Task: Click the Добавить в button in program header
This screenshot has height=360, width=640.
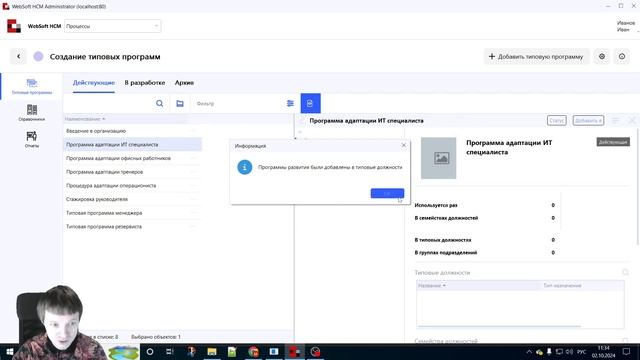Action: tap(588, 120)
